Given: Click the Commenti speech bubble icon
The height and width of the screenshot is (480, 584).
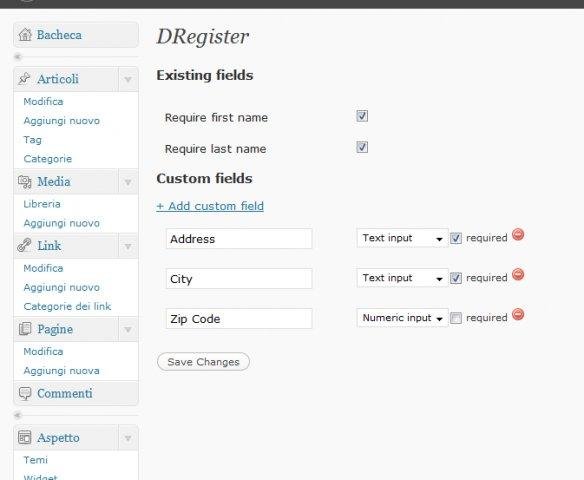Looking at the screenshot, I should click(x=25, y=393).
